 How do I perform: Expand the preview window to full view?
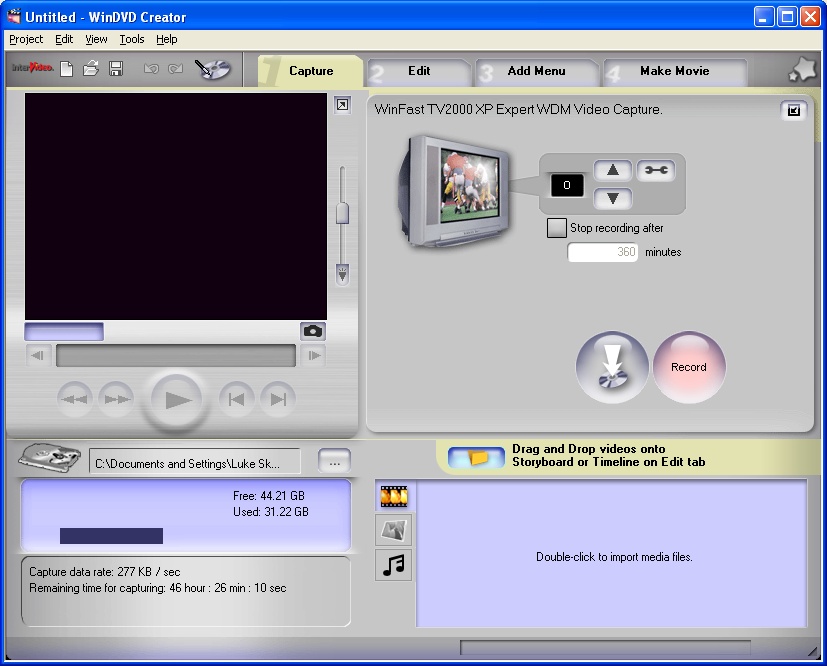342,105
